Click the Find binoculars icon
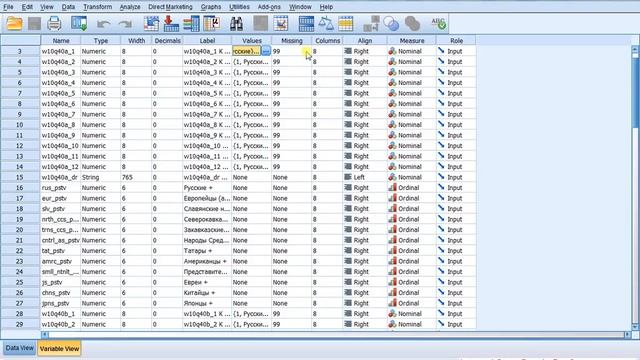Image resolution: width=640 pixels, height=360 pixels. pos(236,24)
